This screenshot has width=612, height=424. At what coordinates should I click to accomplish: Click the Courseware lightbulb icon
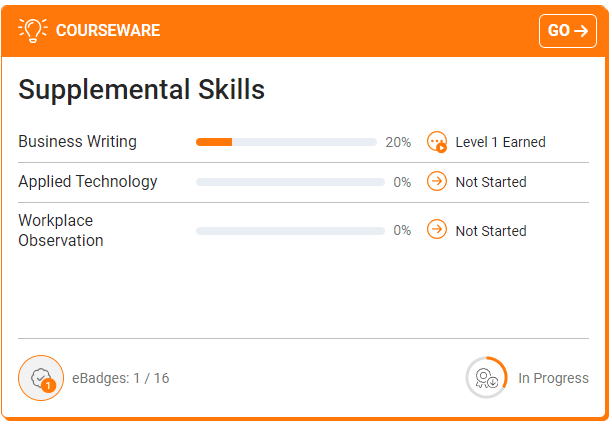pyautogui.click(x=34, y=30)
